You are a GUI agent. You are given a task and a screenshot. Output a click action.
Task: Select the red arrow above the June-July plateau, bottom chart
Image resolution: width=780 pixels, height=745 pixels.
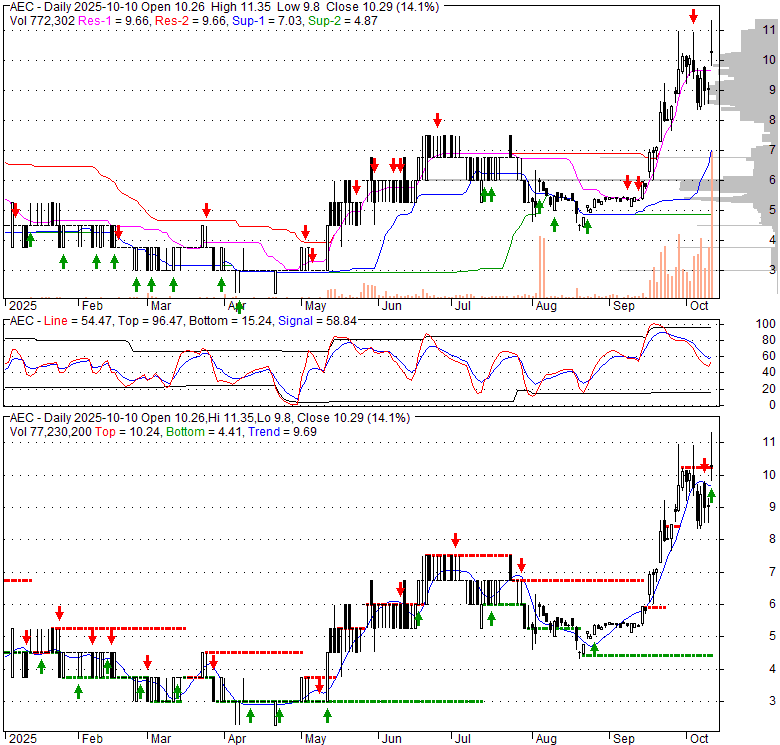click(456, 540)
